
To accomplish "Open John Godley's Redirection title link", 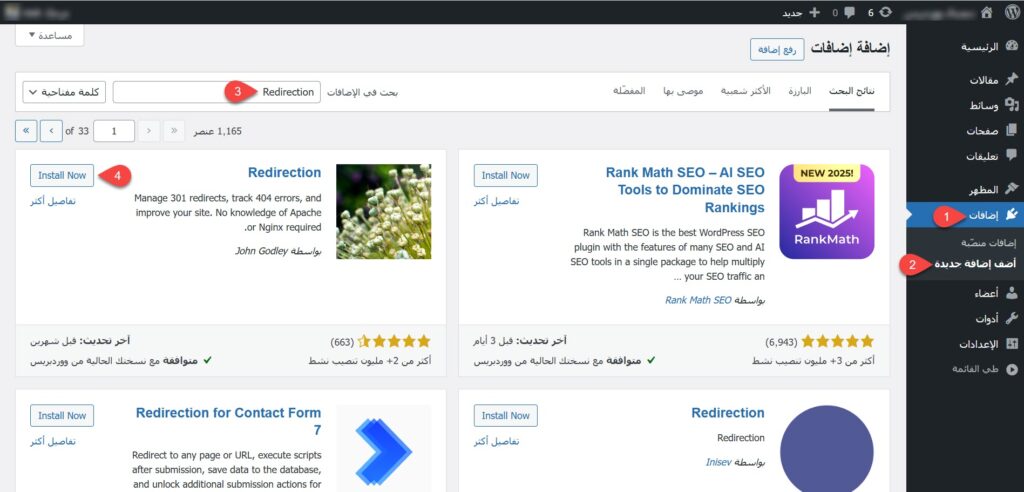I will (284, 173).
